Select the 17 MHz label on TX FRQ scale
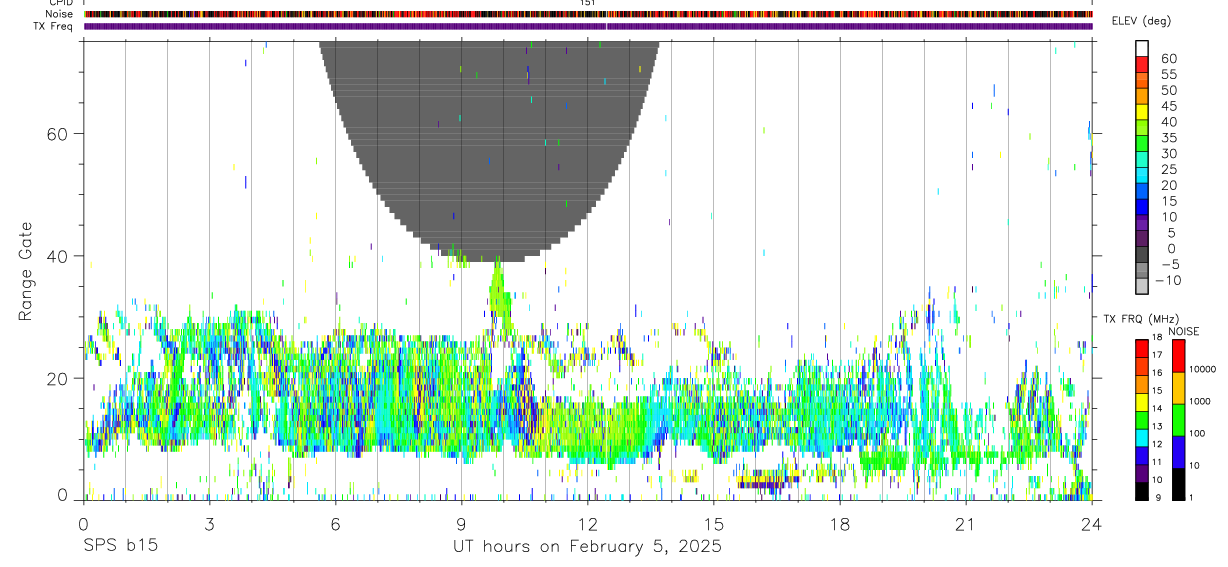Screen dimensions: 1228x567 pos(1155,355)
